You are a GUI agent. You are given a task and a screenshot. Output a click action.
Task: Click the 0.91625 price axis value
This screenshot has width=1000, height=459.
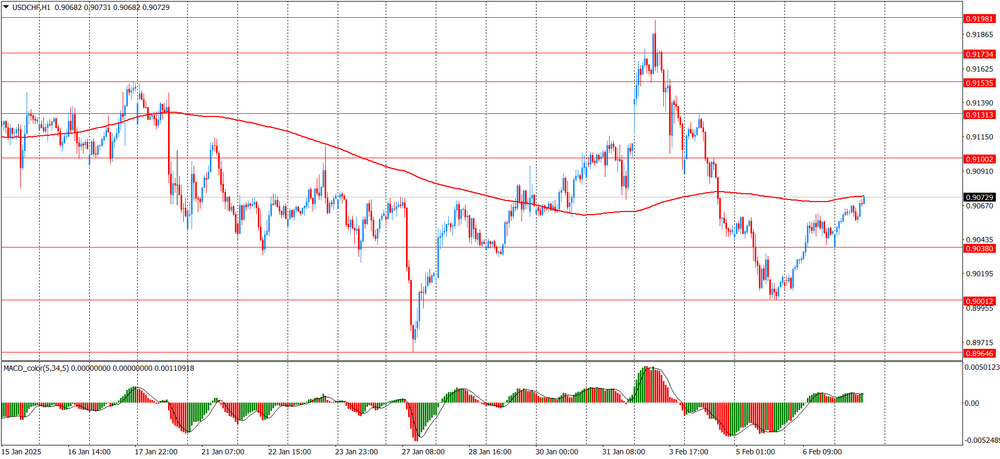click(981, 69)
